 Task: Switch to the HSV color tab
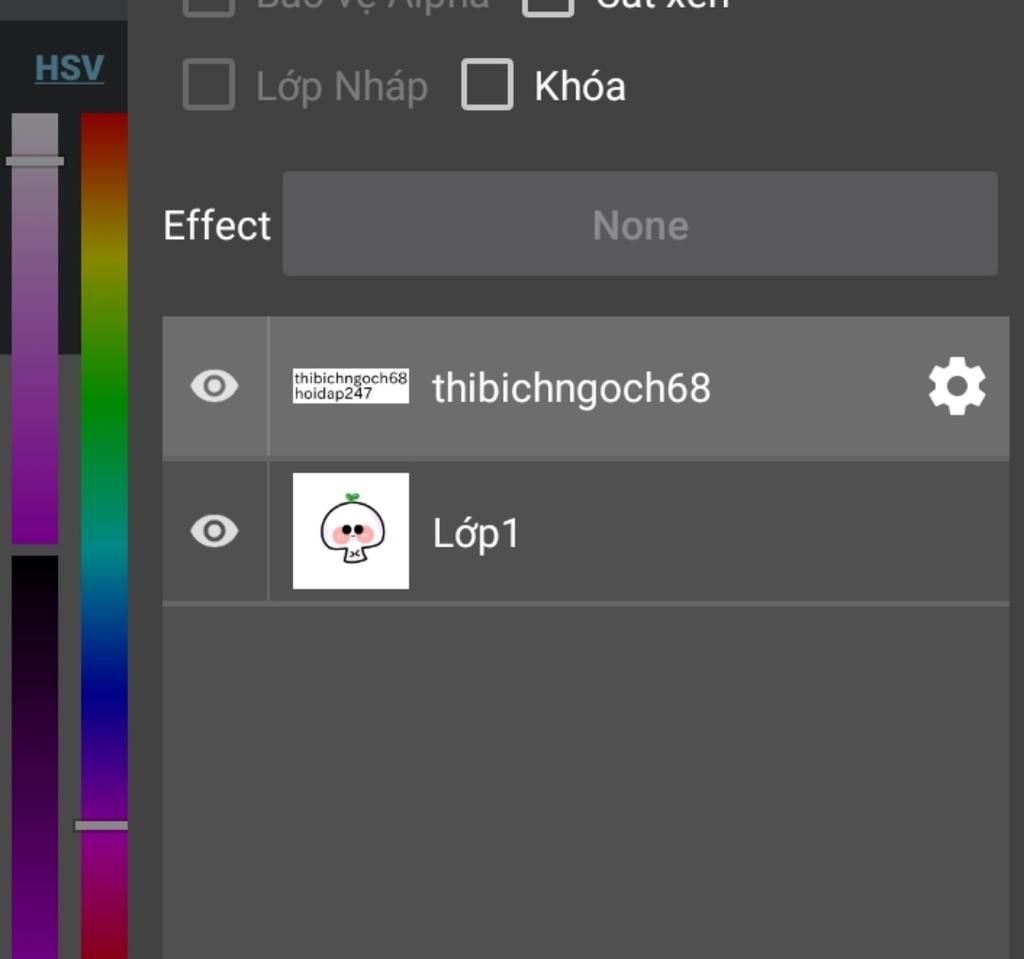coord(69,68)
